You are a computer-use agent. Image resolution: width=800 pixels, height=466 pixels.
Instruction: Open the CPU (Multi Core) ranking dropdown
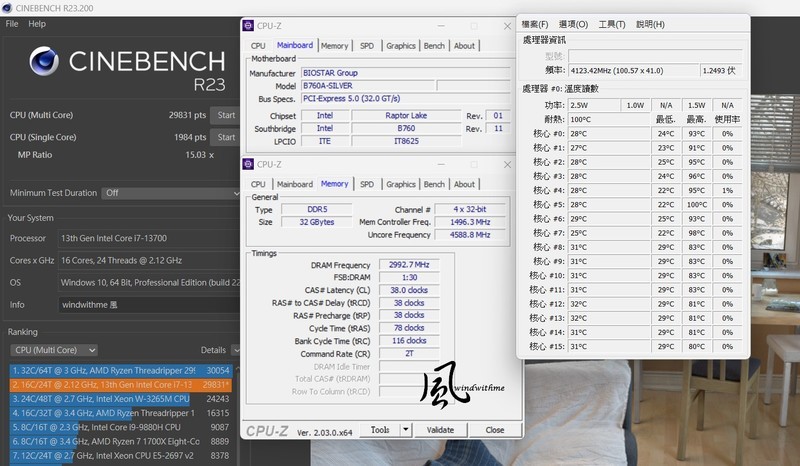54,350
